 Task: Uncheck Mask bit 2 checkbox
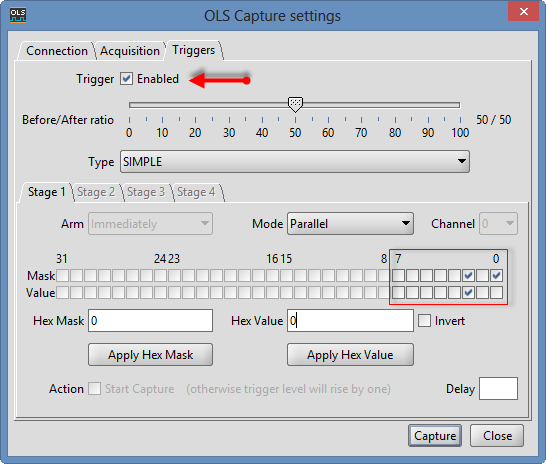(x=468, y=276)
